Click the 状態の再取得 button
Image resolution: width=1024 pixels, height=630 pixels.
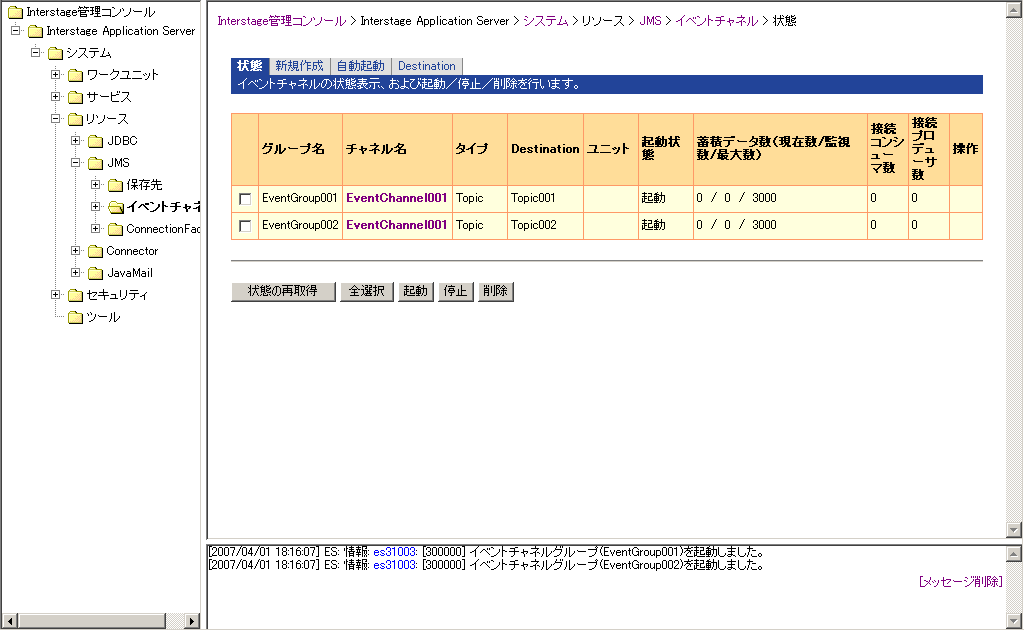coord(283,291)
